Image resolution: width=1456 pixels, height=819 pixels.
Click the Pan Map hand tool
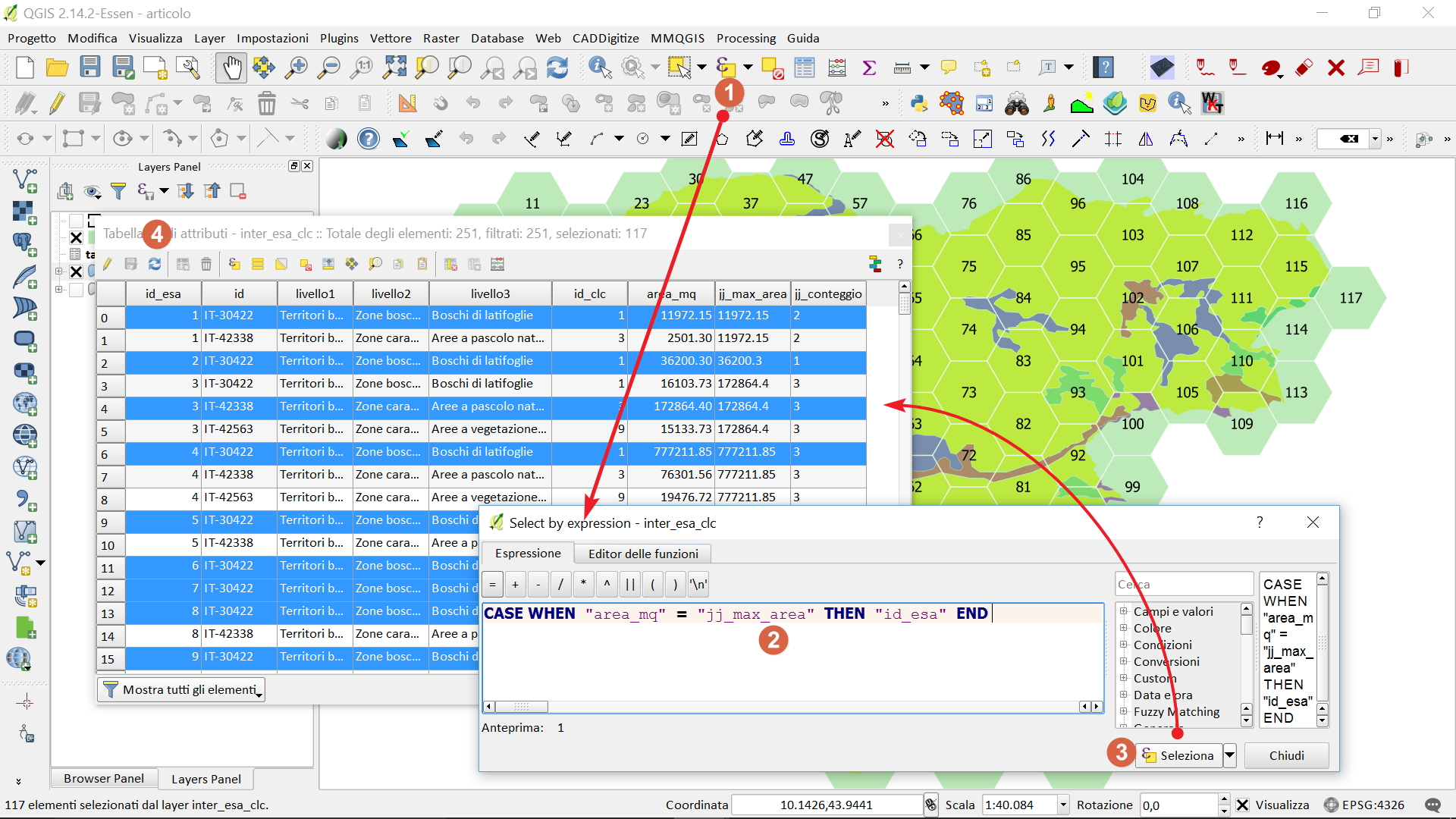231,67
